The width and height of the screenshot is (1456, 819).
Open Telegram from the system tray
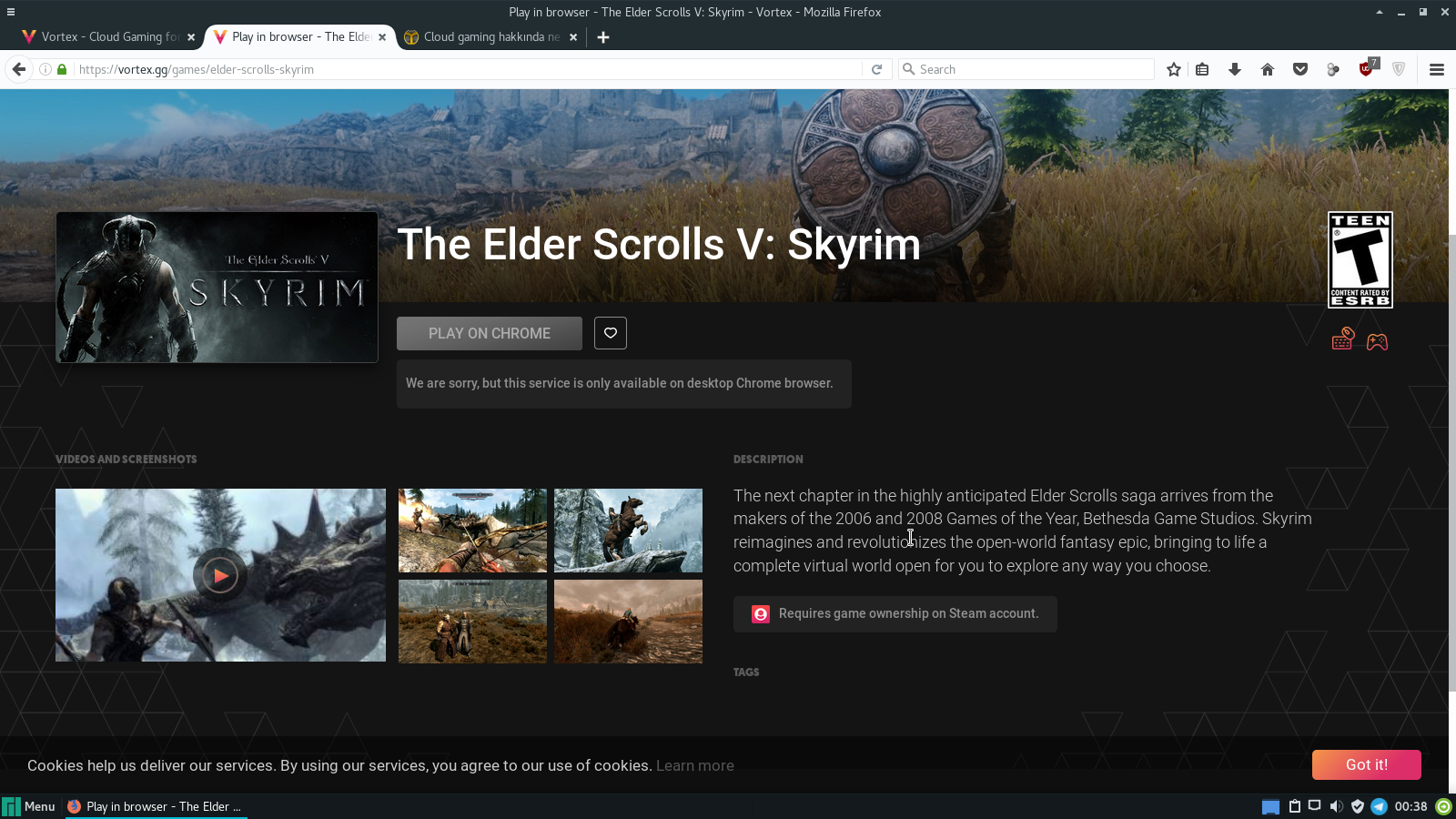[x=1379, y=806]
